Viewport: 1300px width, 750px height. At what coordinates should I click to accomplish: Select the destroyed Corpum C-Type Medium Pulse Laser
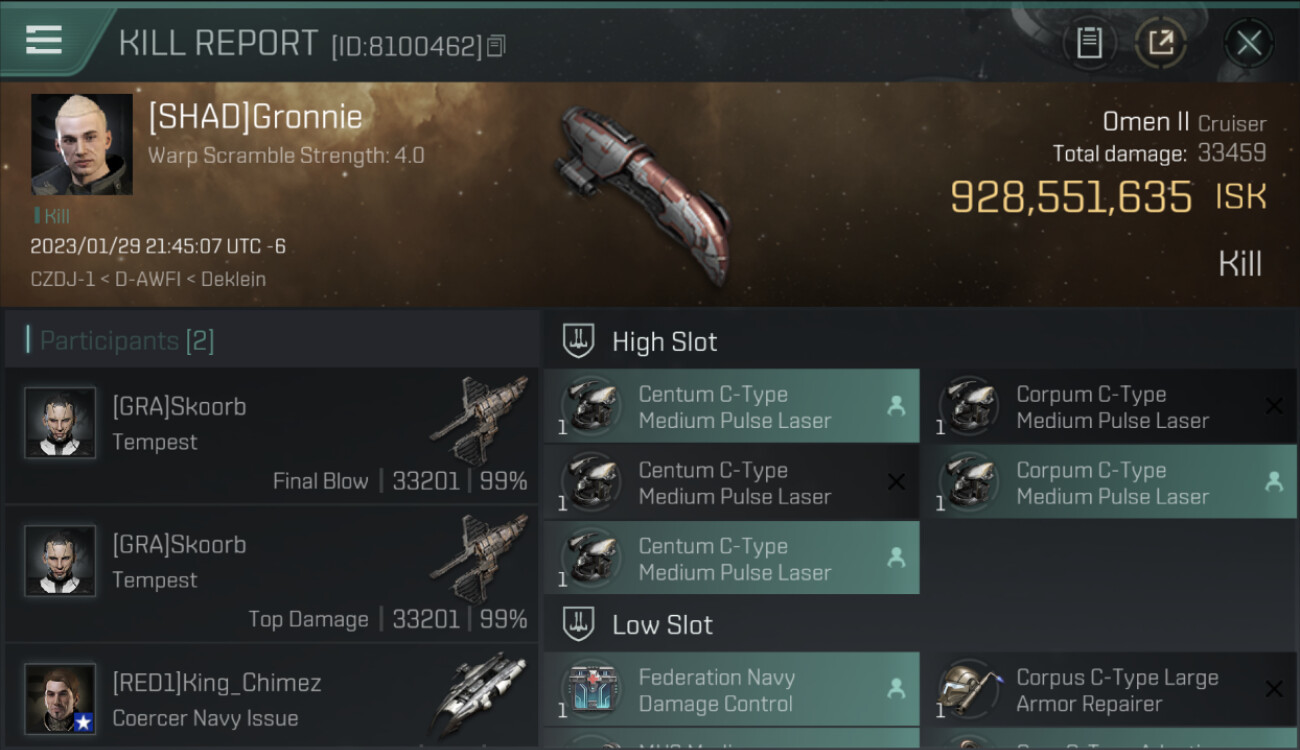[x=1110, y=406]
